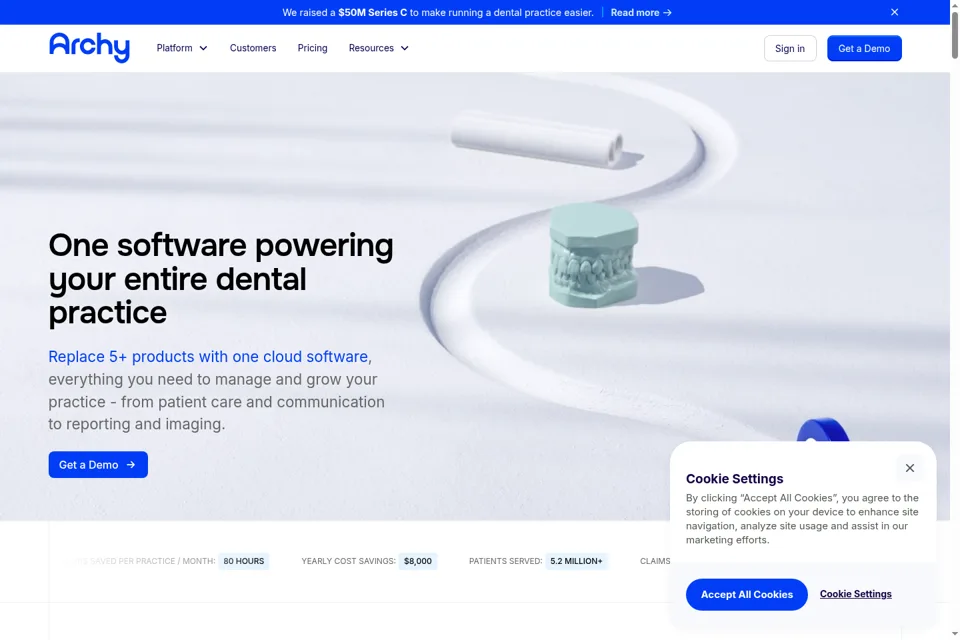Image resolution: width=960 pixels, height=640 pixels.
Task: Click the scrollbar down arrow
Action: (x=954, y=634)
